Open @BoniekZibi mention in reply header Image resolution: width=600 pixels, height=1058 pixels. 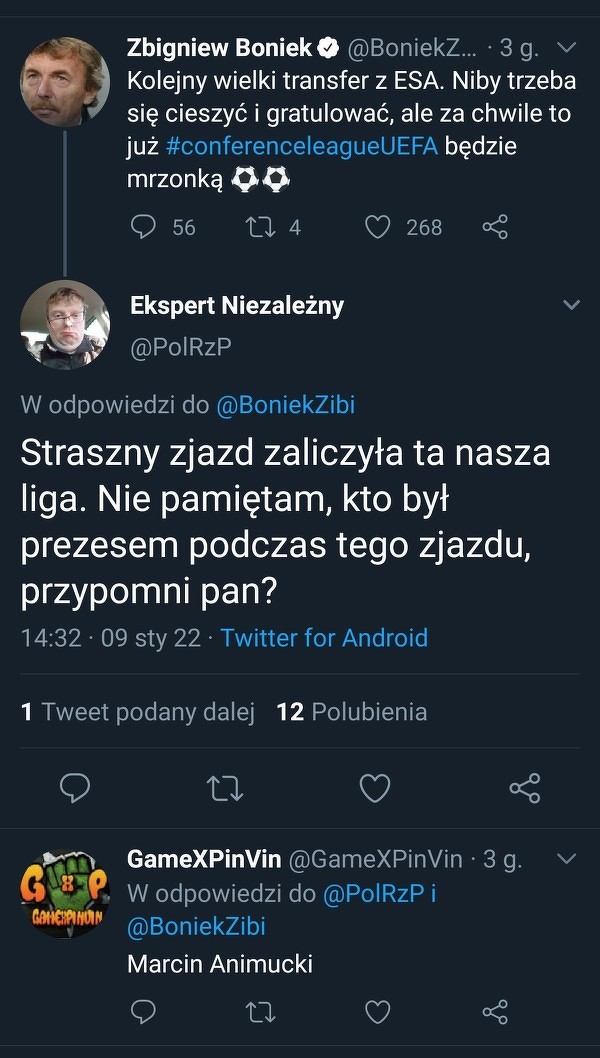pyautogui.click(x=285, y=405)
